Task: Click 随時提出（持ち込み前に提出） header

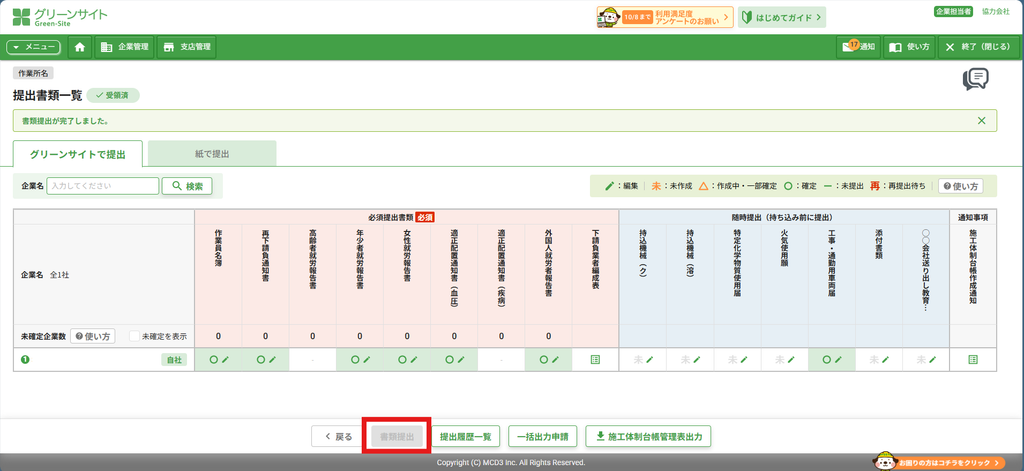Action: [x=784, y=217]
